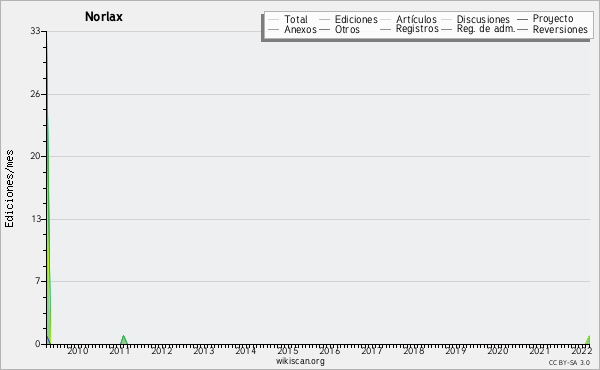Click the chart title Norlax
The width and height of the screenshot is (600, 370).
click(x=104, y=16)
